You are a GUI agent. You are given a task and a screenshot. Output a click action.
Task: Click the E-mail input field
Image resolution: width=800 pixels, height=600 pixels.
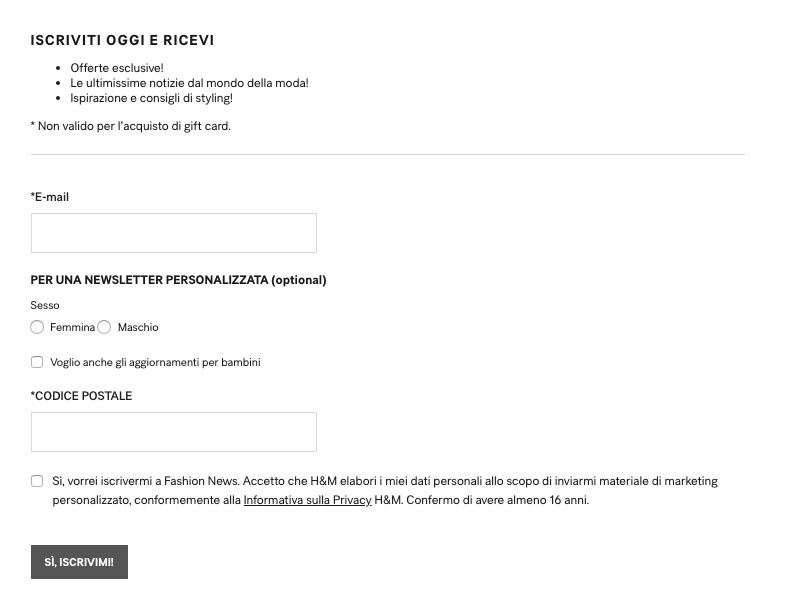[x=173, y=233]
